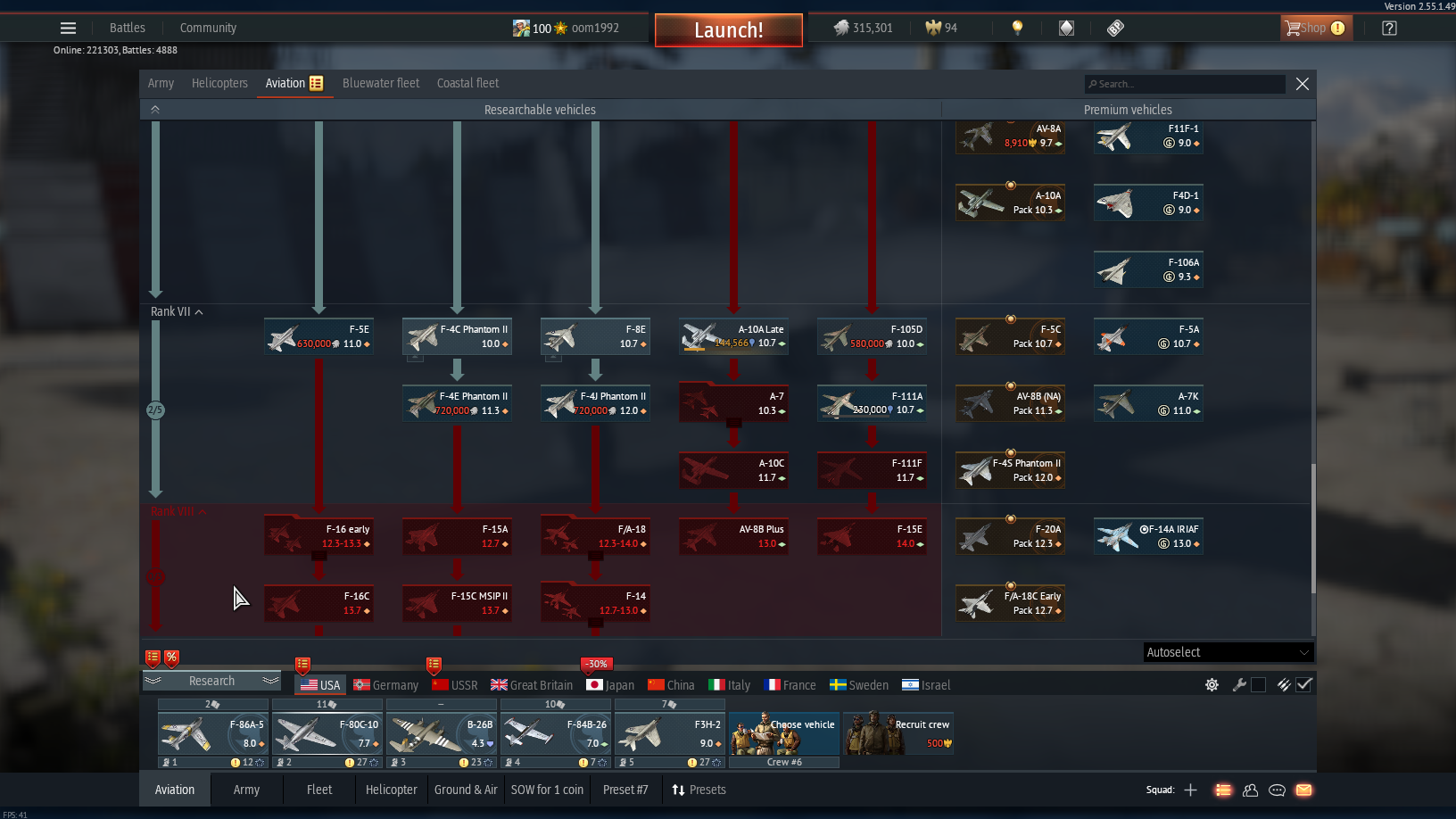The image size is (1456, 819).
Task: Open the contacts friends list icon
Action: click(x=1250, y=790)
